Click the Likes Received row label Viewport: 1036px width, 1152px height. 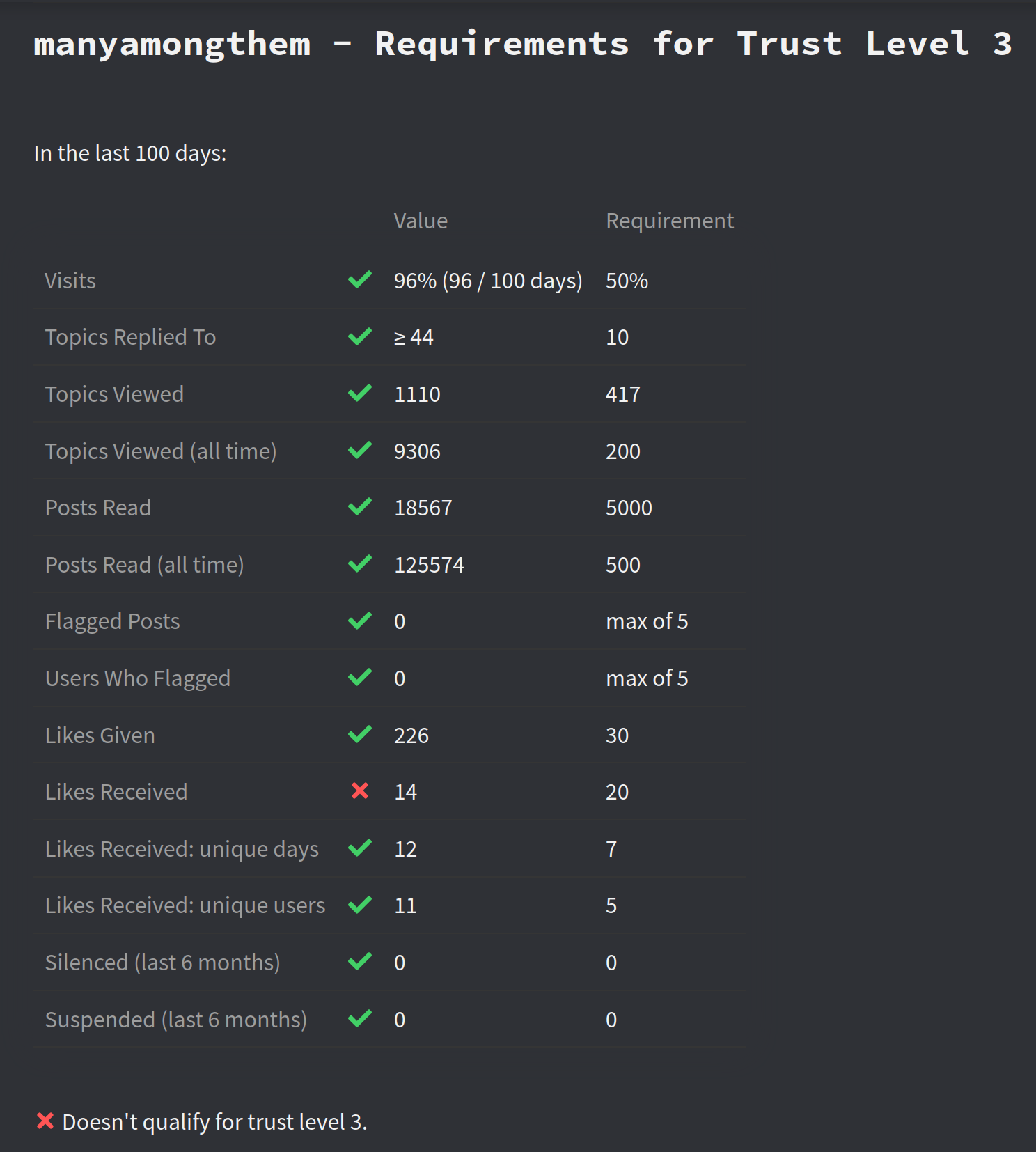pyautogui.click(x=116, y=792)
